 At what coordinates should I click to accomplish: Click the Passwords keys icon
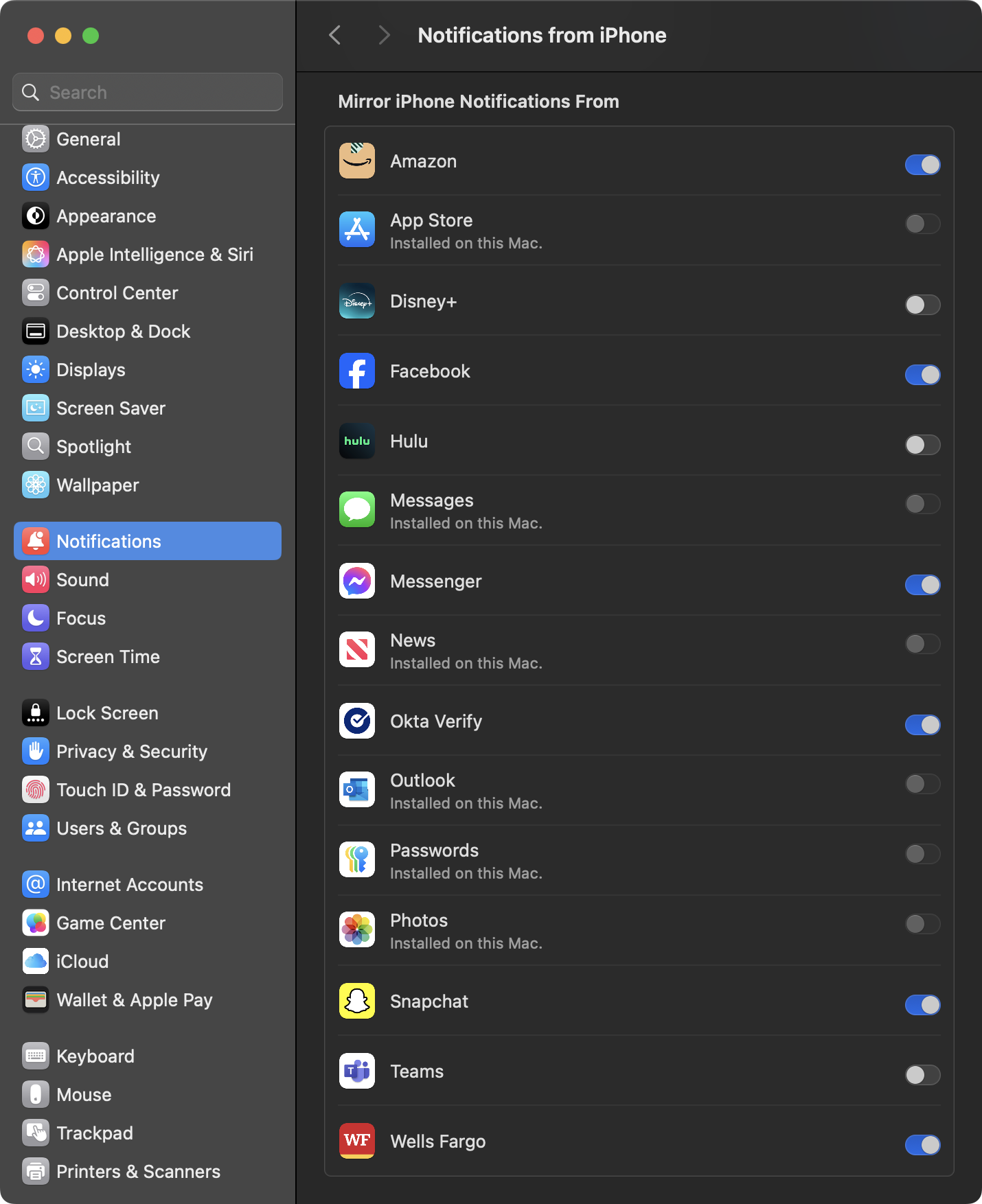point(357,859)
